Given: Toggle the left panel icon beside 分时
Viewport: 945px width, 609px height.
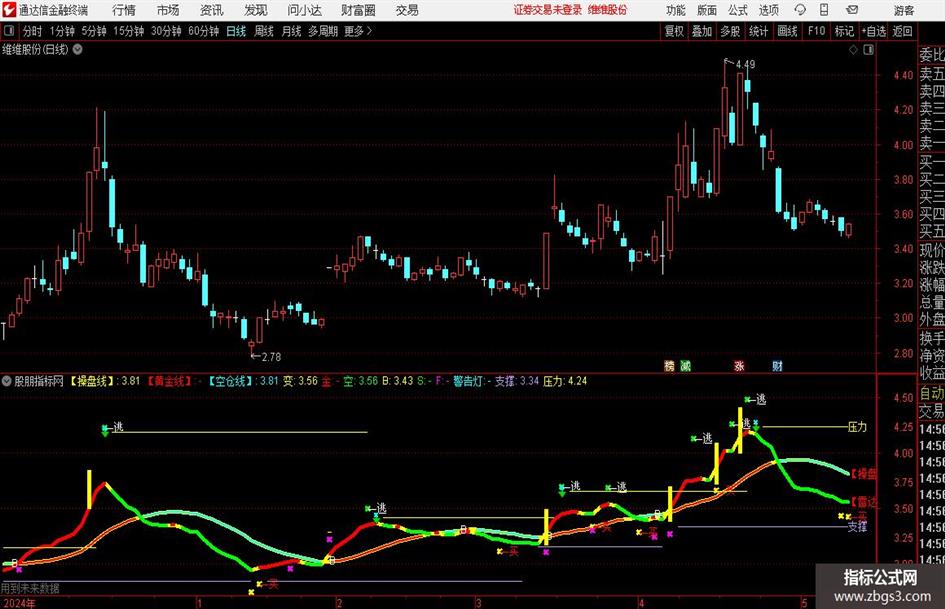Looking at the screenshot, I should (8, 31).
